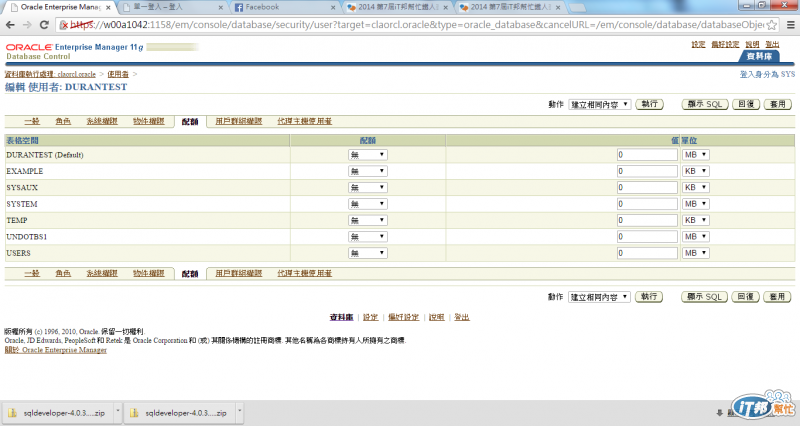Viewport: 800px width, 426px height.
Task: Click the 套用 button below the table
Action: tap(777, 296)
